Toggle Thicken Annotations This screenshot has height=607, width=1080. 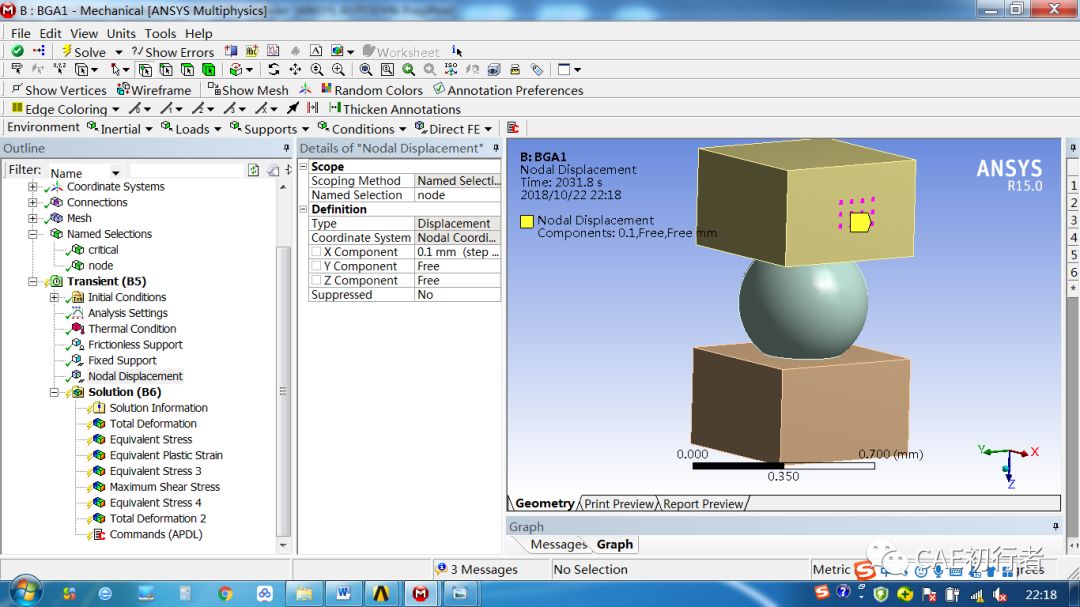(395, 108)
